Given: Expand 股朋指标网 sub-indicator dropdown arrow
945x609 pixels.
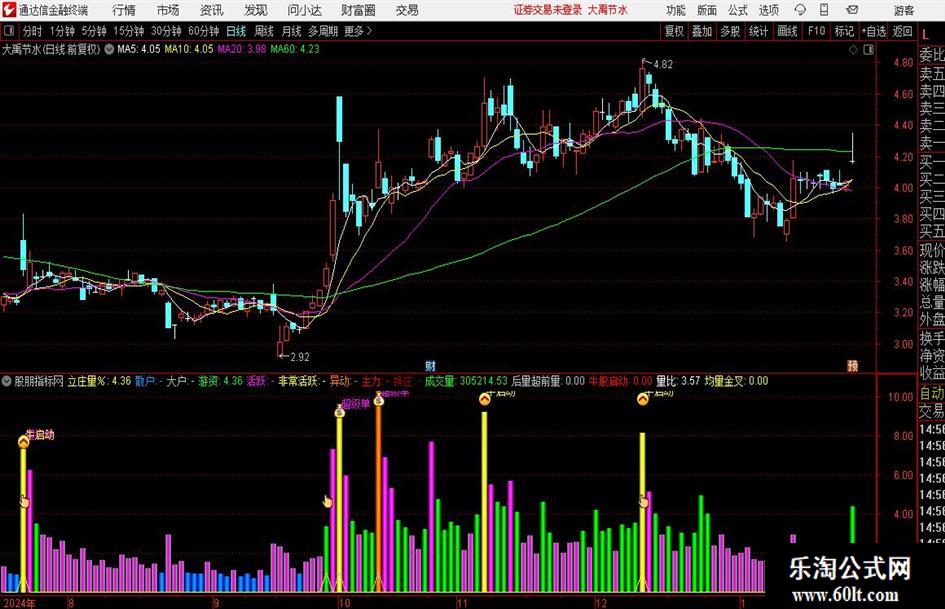Looking at the screenshot, I should click(x=7, y=380).
